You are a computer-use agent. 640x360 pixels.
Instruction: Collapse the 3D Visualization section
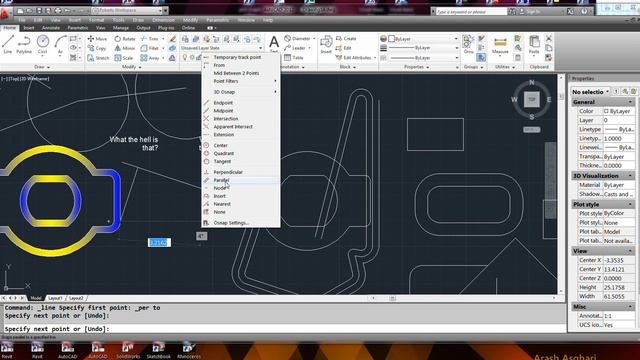[631, 176]
